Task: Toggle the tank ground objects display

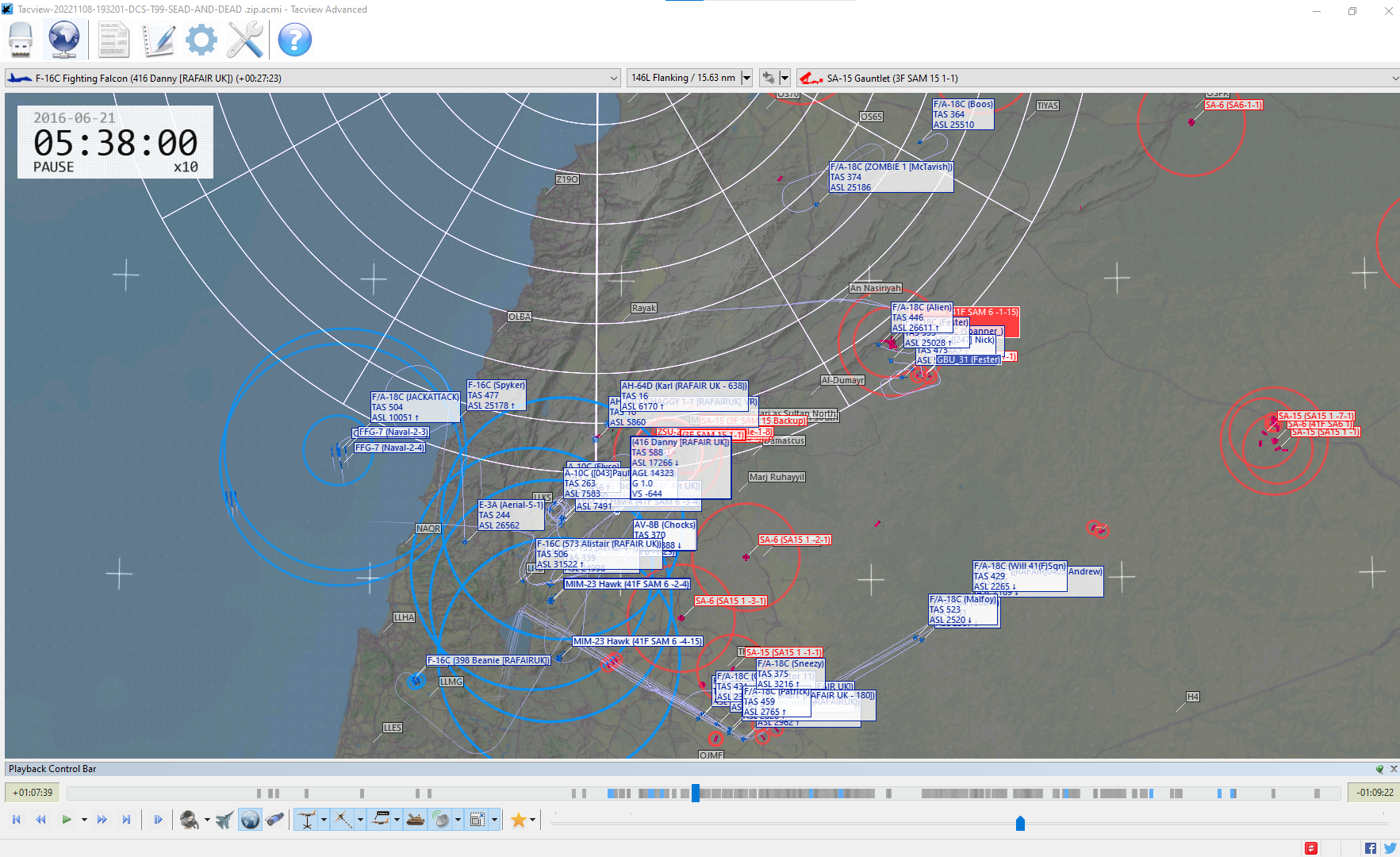Action: pyautogui.click(x=416, y=820)
